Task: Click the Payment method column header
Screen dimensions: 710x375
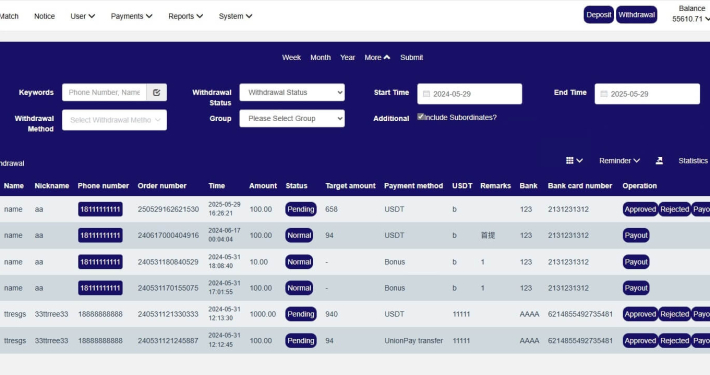Action: (x=413, y=186)
